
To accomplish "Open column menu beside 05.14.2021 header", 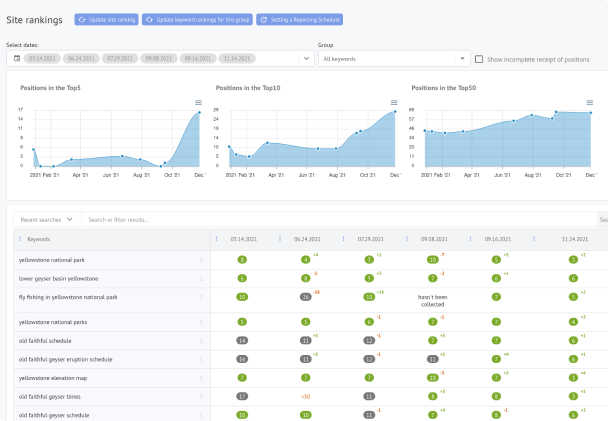I will click(x=216, y=239).
